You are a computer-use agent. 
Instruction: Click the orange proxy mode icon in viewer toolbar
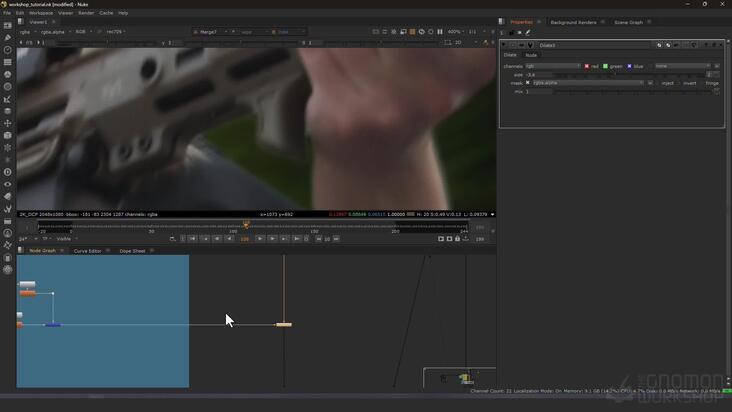tap(412, 32)
